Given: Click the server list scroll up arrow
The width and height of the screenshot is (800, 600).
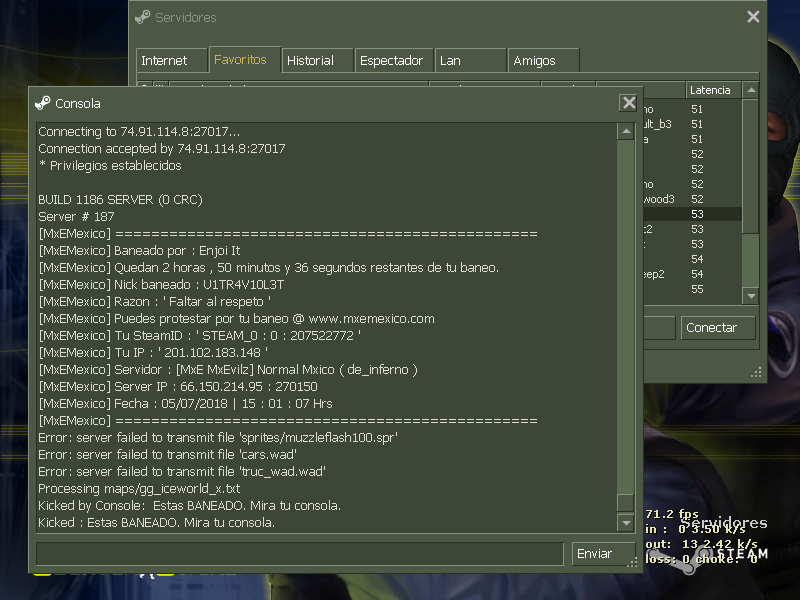Looking at the screenshot, I should 751,90.
